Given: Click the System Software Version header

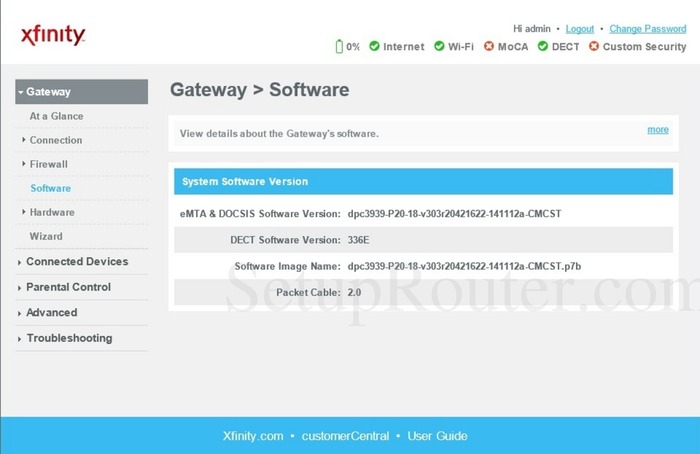Looking at the screenshot, I should click(423, 181).
